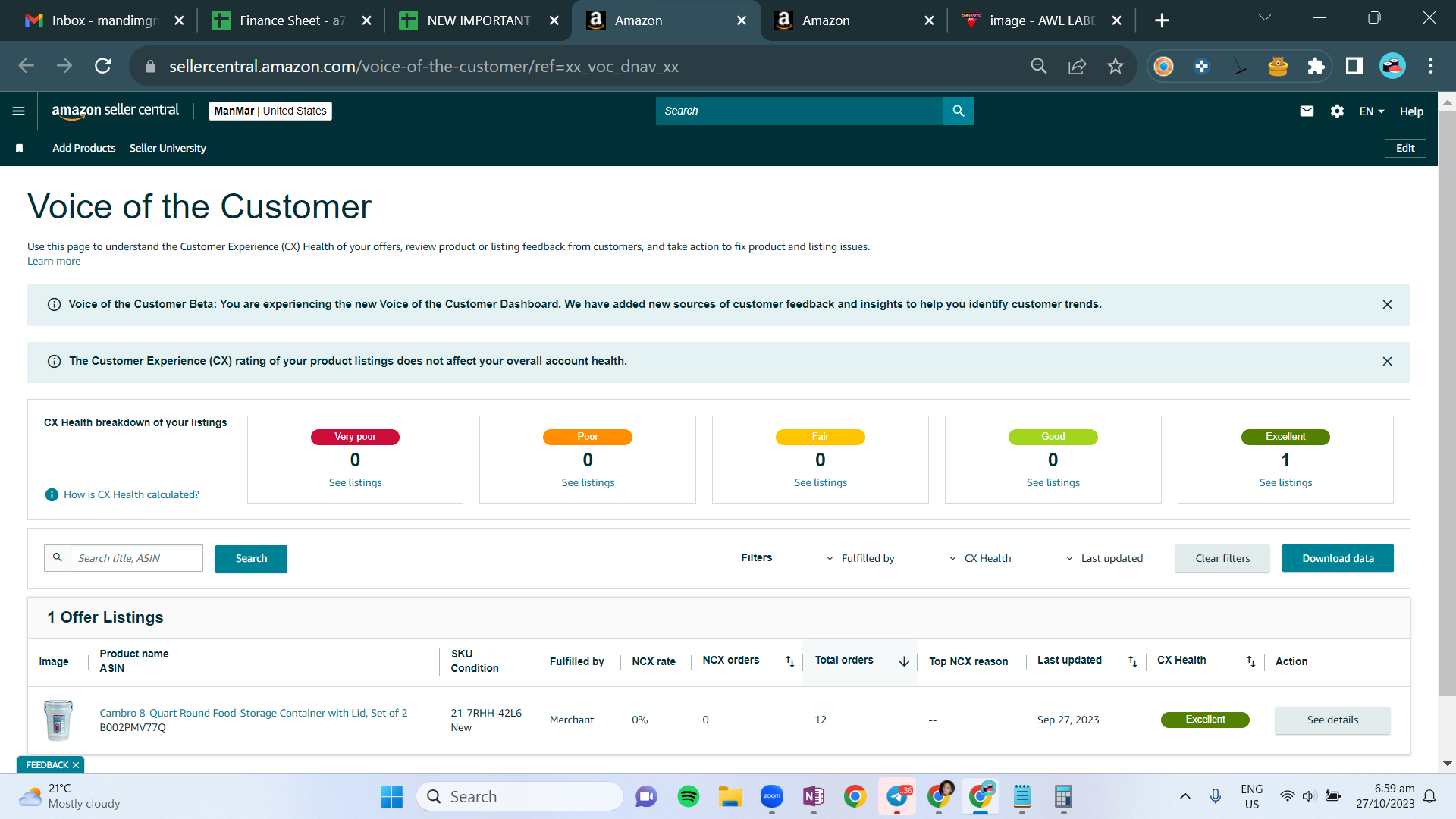Image resolution: width=1456 pixels, height=819 pixels.
Task: Click See listings under Excellent
Action: click(1285, 483)
